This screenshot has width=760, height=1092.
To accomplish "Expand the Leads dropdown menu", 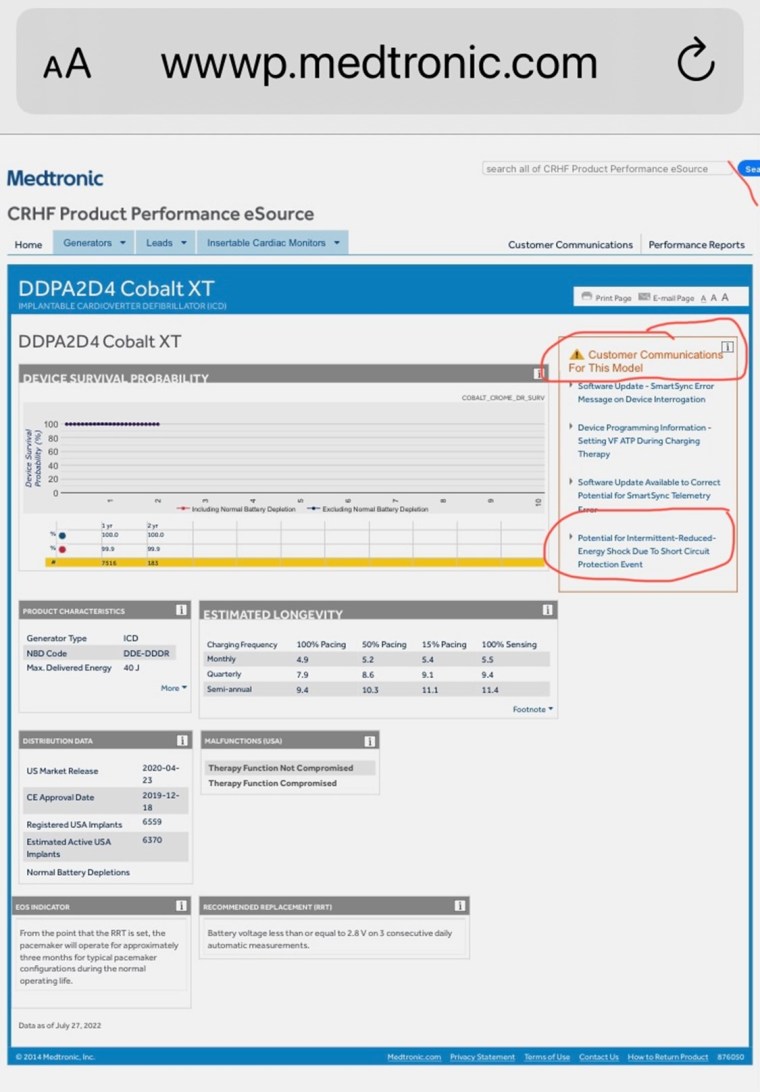I will tap(166, 242).
